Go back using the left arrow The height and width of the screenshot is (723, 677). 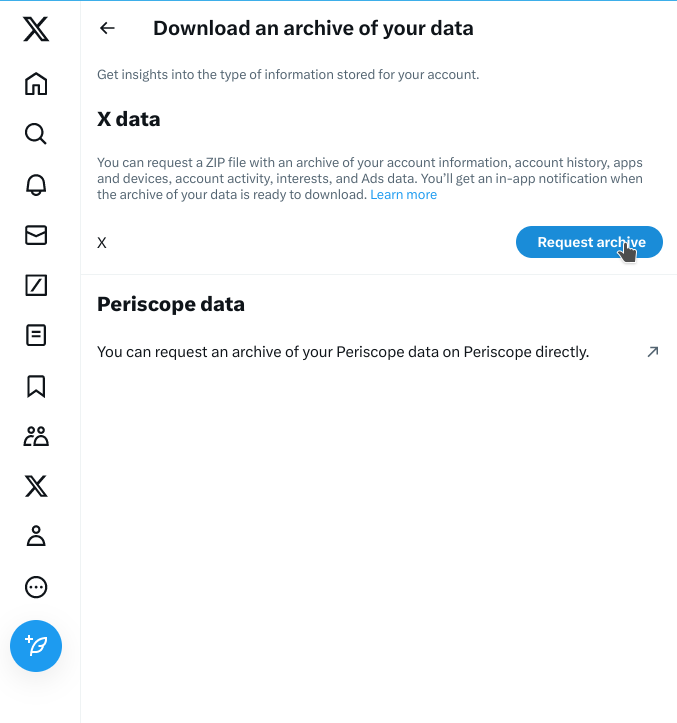point(108,29)
